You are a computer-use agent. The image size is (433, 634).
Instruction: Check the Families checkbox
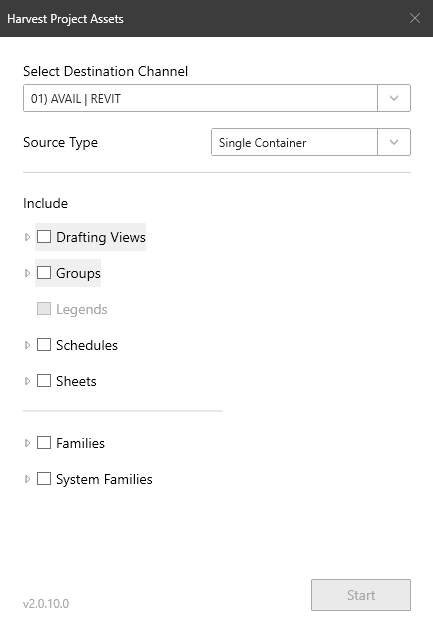44,442
